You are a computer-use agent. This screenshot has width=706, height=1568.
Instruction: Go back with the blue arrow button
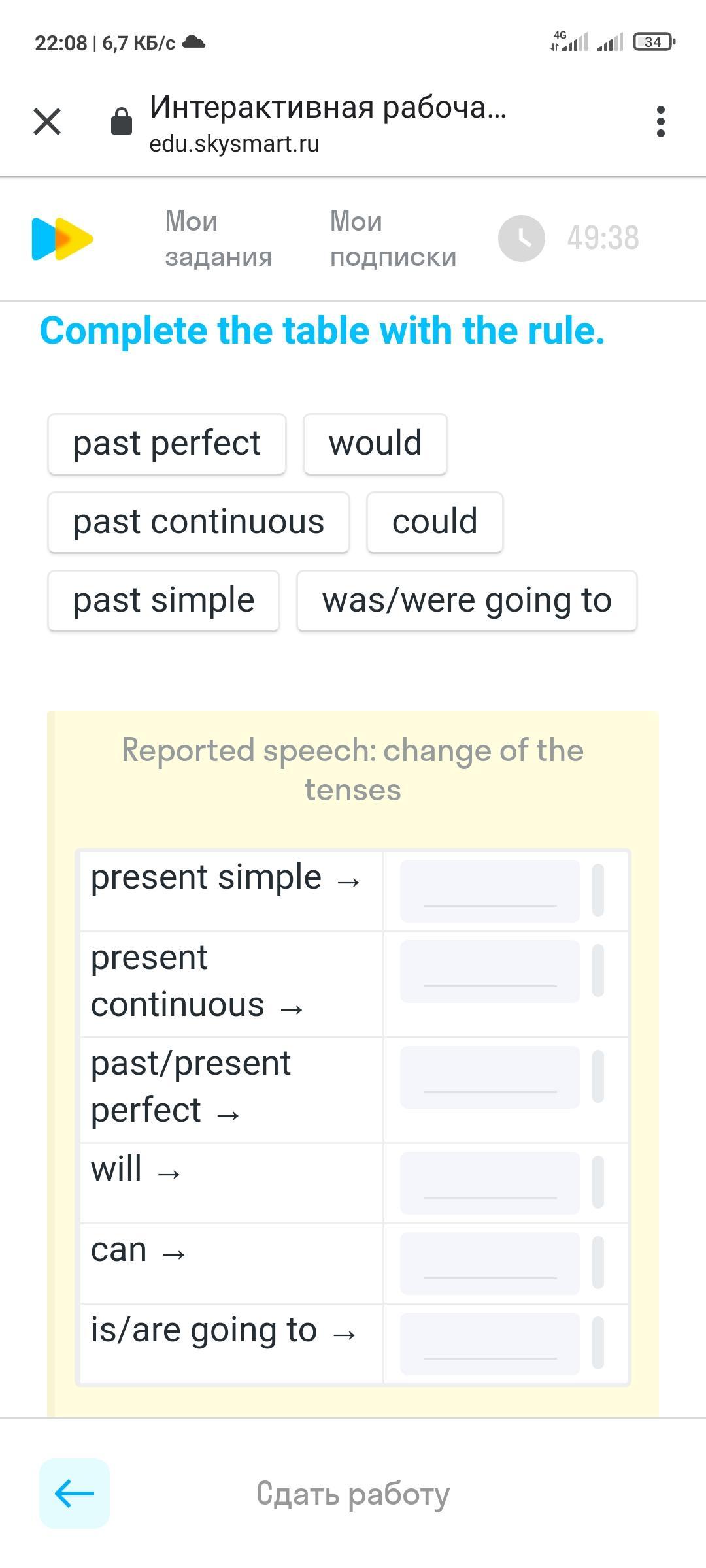pyautogui.click(x=75, y=1494)
